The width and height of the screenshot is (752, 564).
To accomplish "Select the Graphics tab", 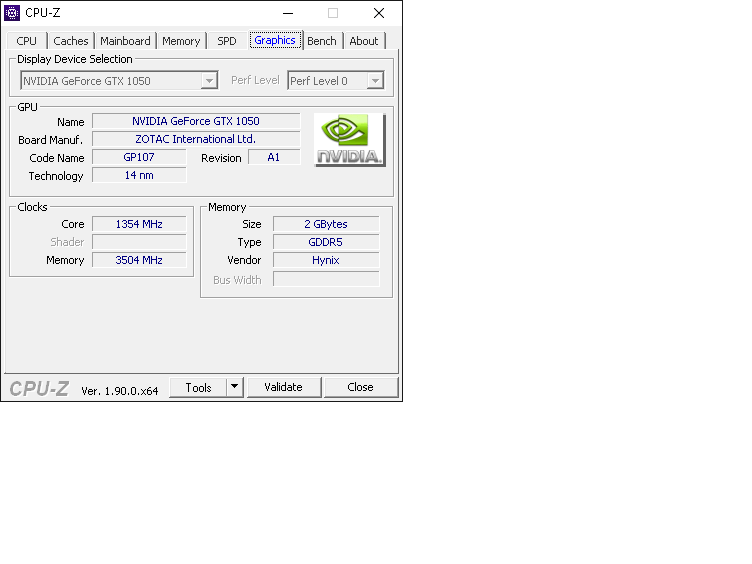I will click(x=275, y=40).
